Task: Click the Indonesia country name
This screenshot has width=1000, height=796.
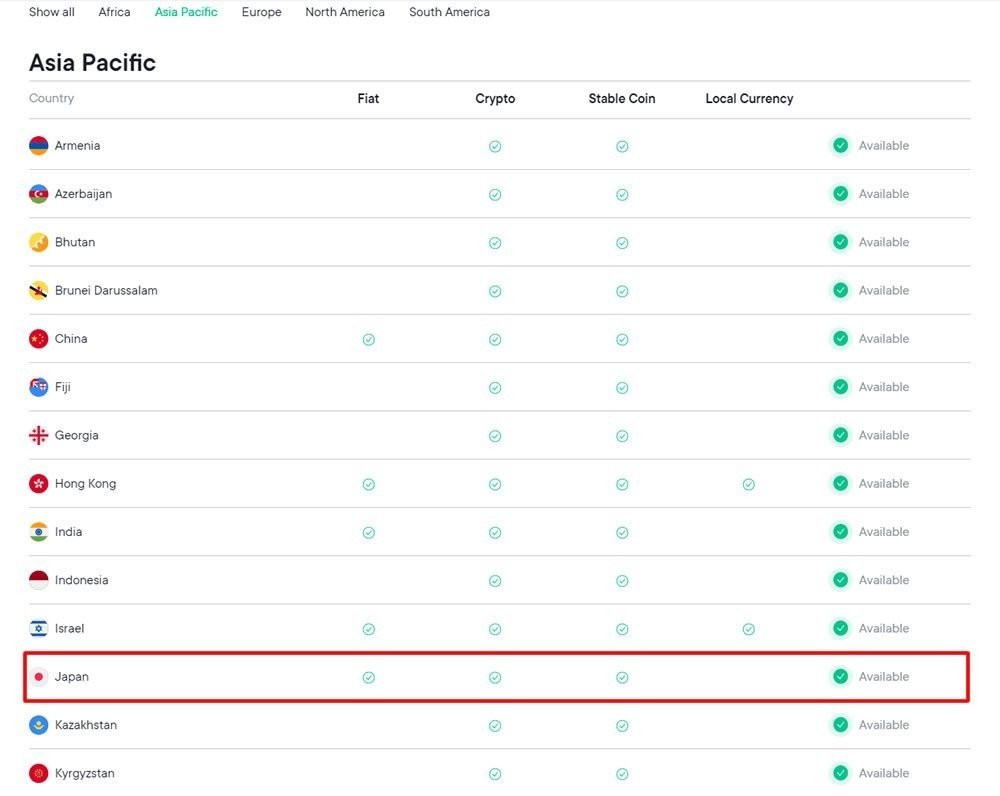Action: coord(81,580)
